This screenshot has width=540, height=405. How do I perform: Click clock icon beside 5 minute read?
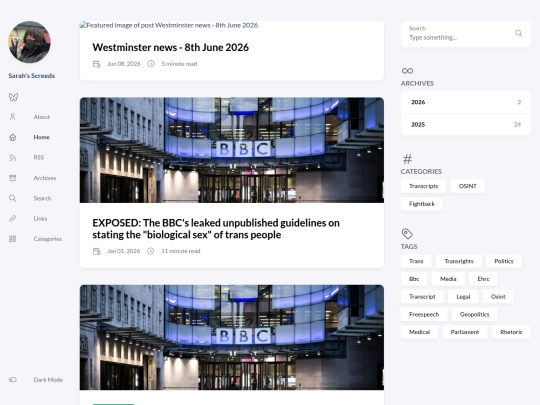(151, 64)
